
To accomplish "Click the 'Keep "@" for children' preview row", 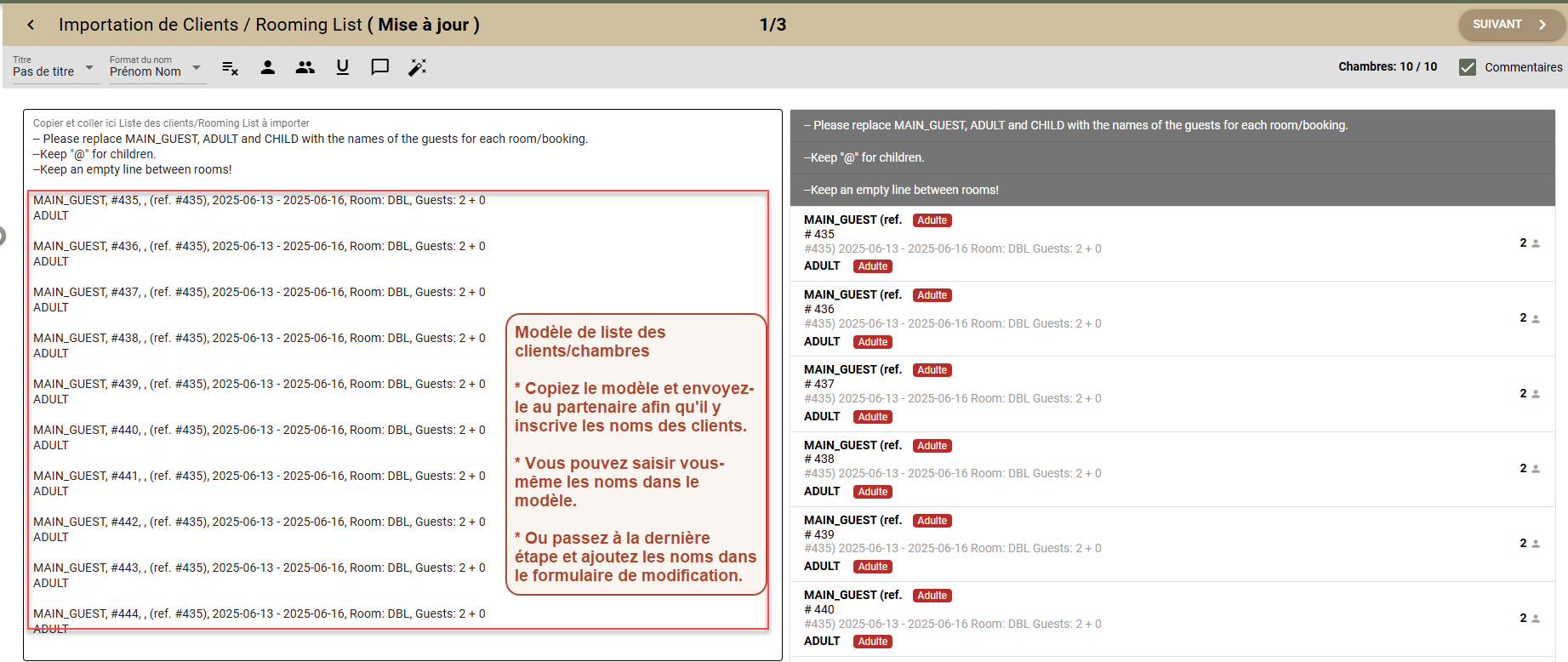I will click(1172, 158).
